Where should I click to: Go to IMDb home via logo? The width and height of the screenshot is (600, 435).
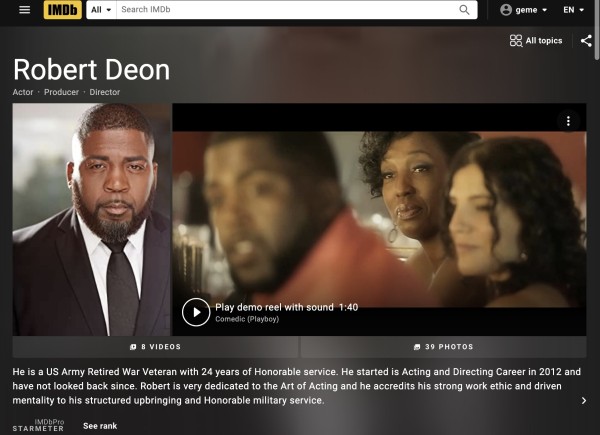(63, 10)
